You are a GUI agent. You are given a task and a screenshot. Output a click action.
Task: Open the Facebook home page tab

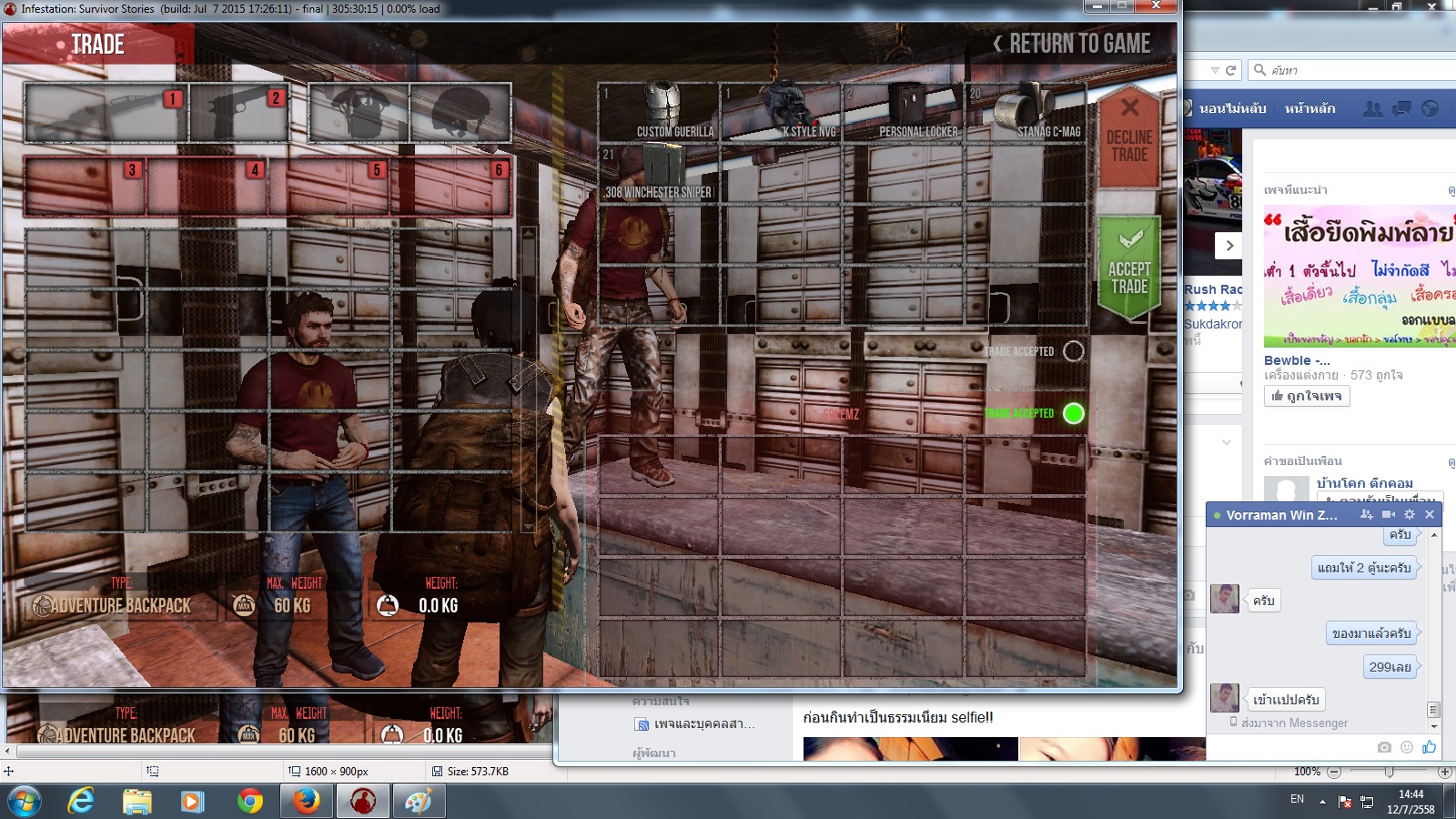coord(1309,108)
